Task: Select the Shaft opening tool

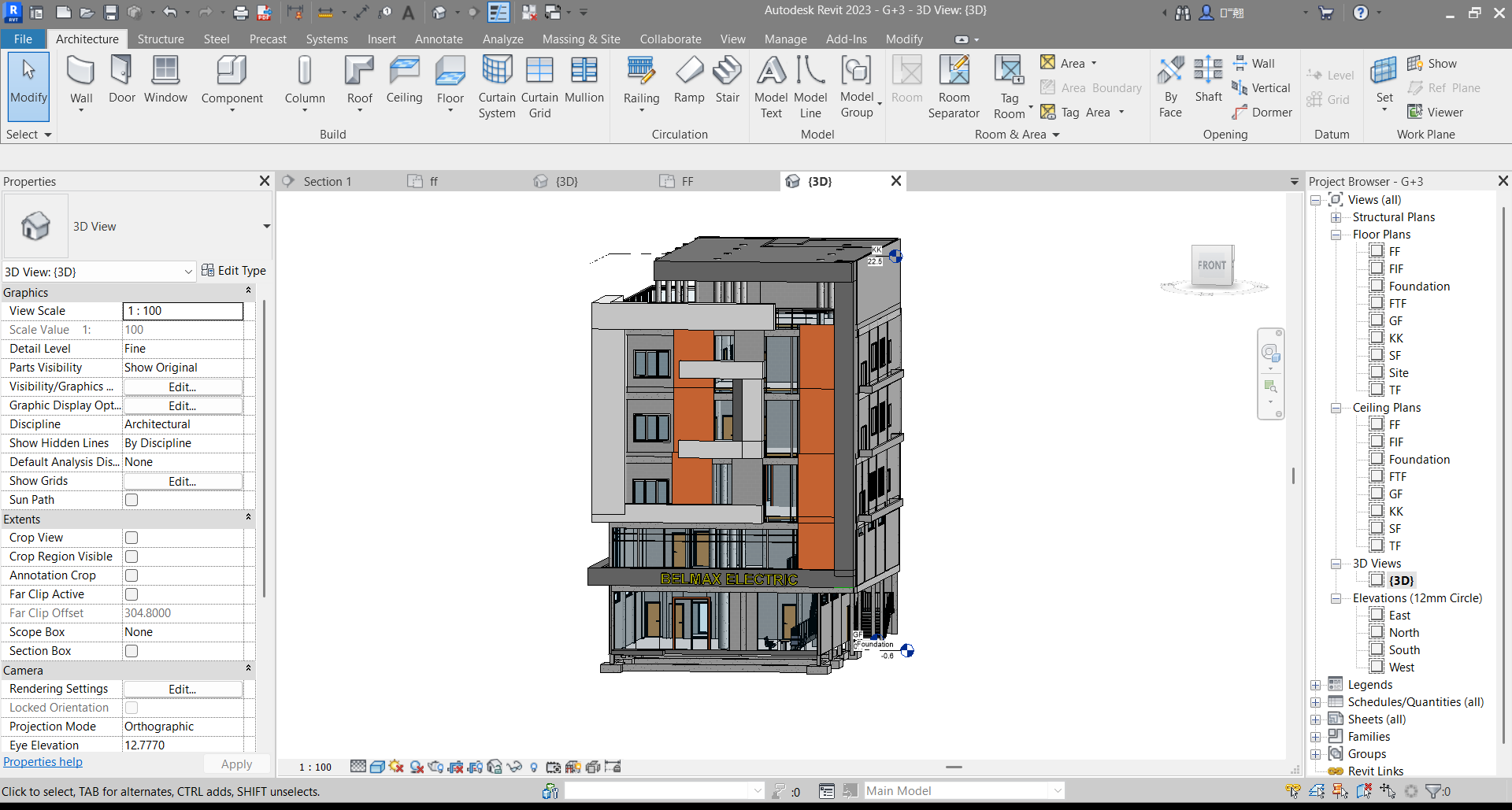Action: click(1208, 80)
